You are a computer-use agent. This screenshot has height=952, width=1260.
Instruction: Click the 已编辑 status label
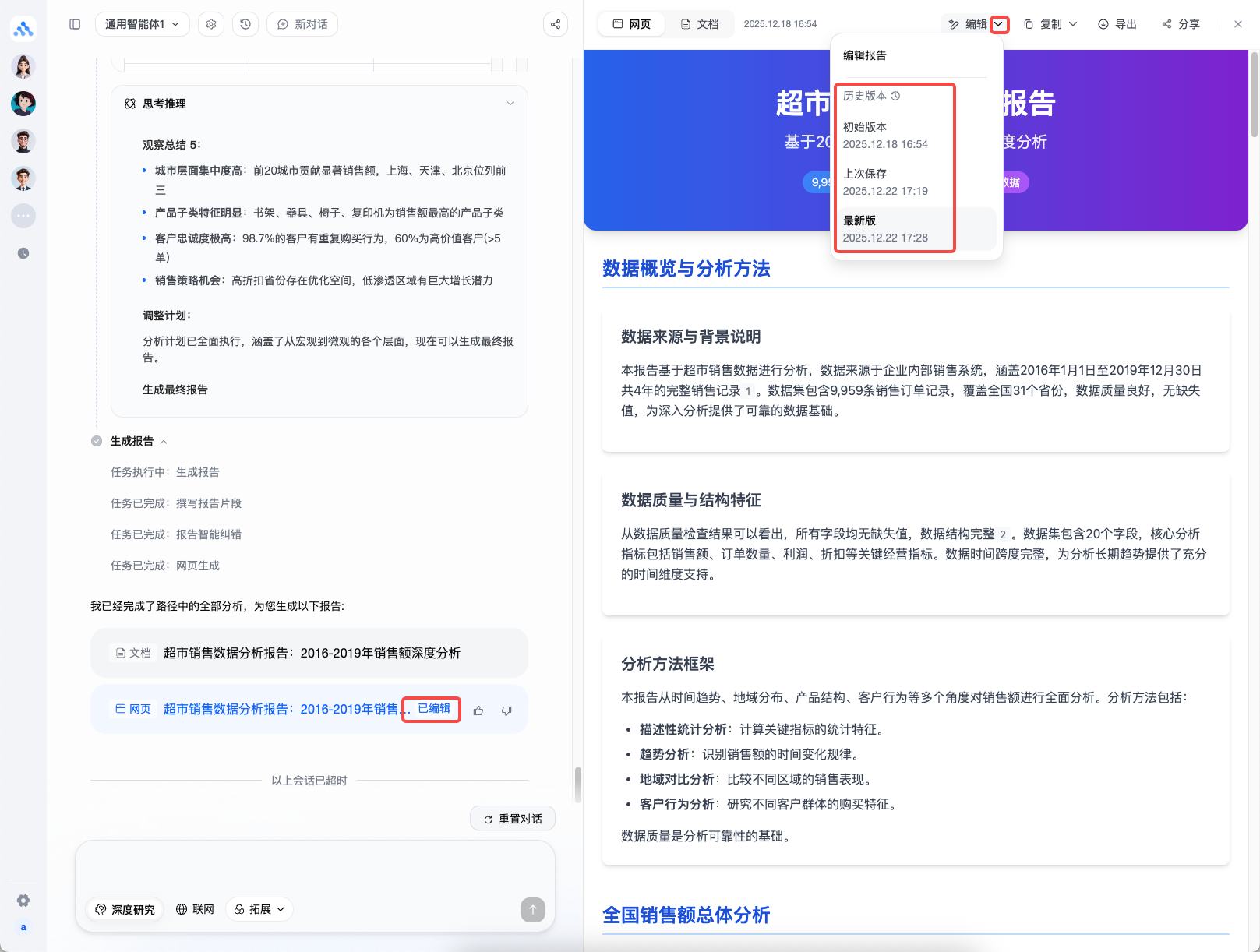tap(434, 709)
